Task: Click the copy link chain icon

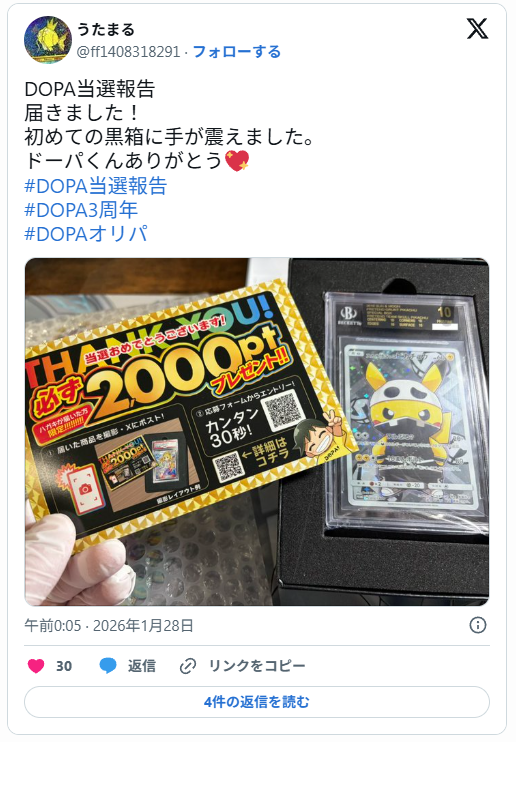Action: pyautogui.click(x=188, y=666)
